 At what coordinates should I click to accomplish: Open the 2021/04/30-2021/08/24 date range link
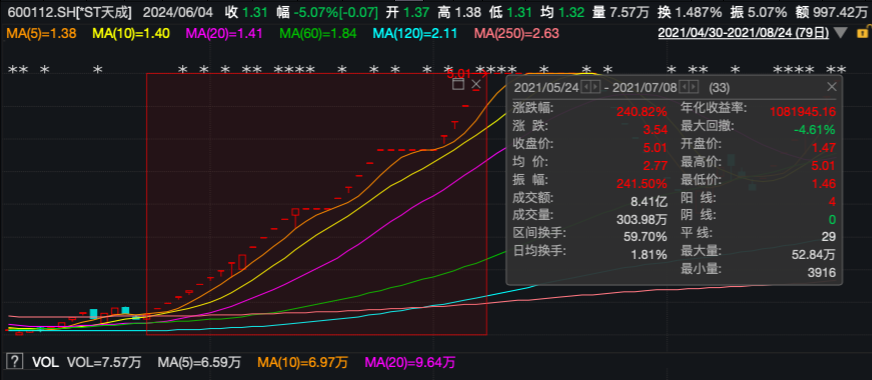click(744, 33)
